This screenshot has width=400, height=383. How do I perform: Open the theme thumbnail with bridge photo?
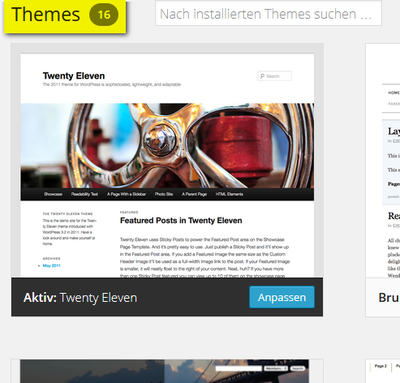tap(164, 371)
